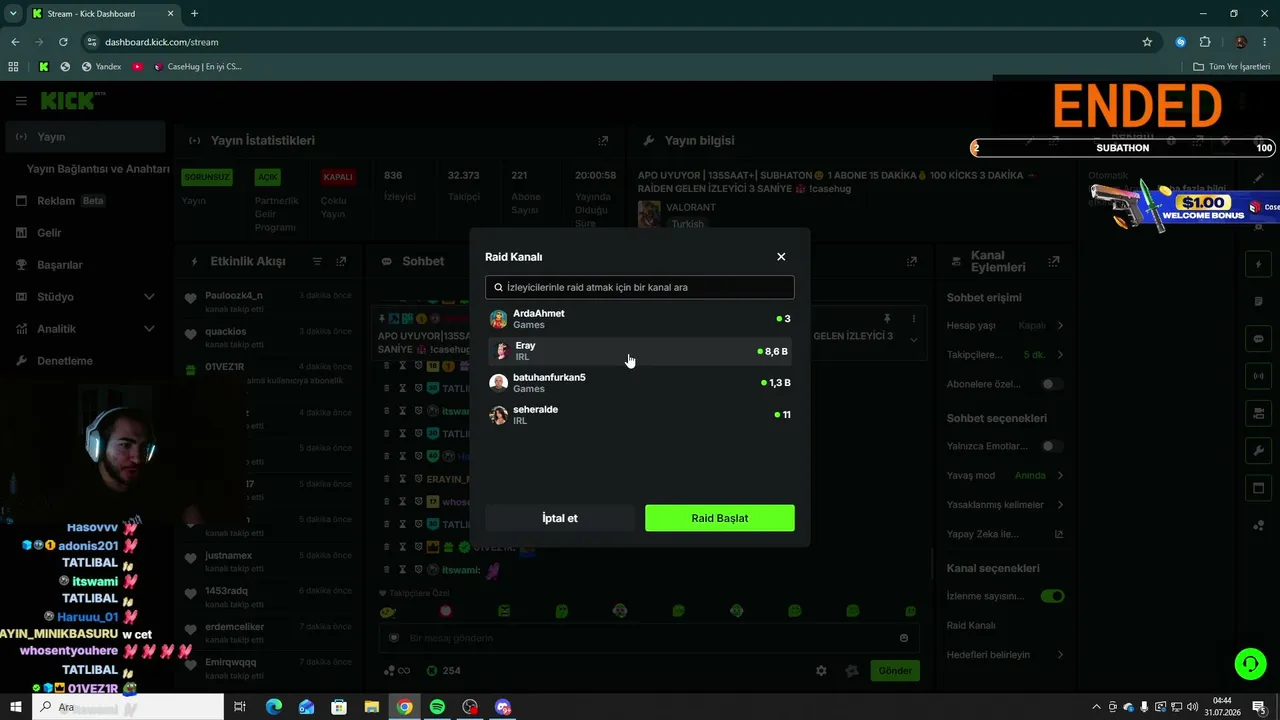Click the VALORANT category in Yayın bilgisi

(691, 208)
